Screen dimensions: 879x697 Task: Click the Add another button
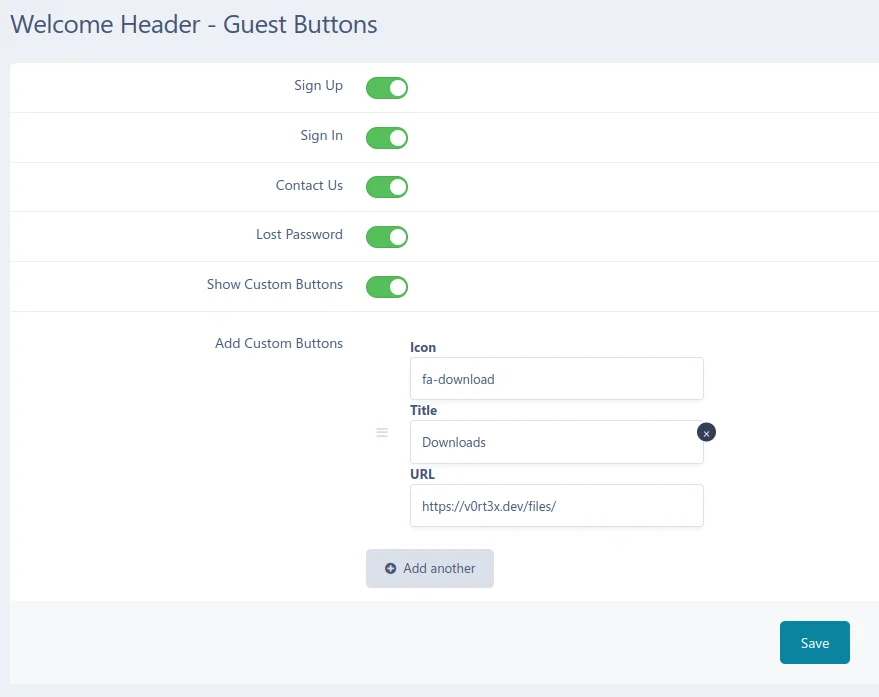430,568
